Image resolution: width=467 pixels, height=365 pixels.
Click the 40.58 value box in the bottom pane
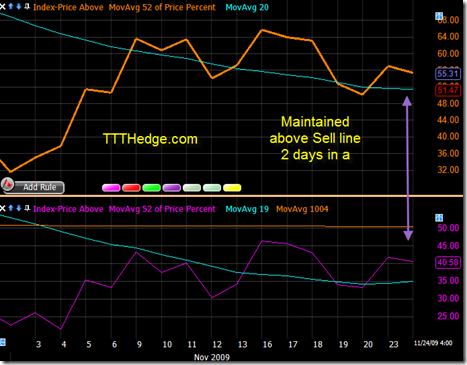click(448, 262)
